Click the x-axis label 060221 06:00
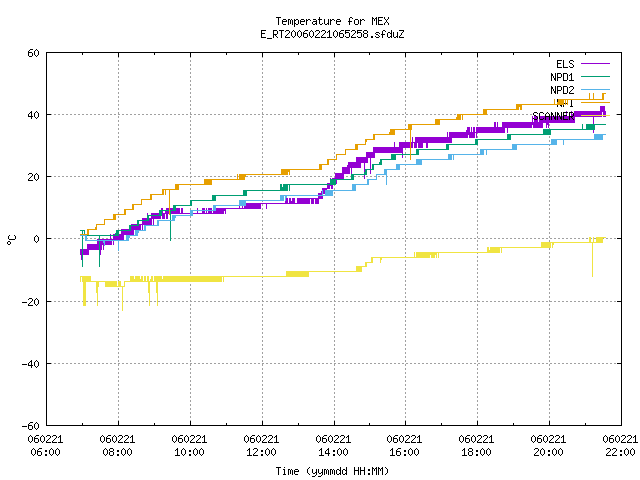 coord(45,446)
